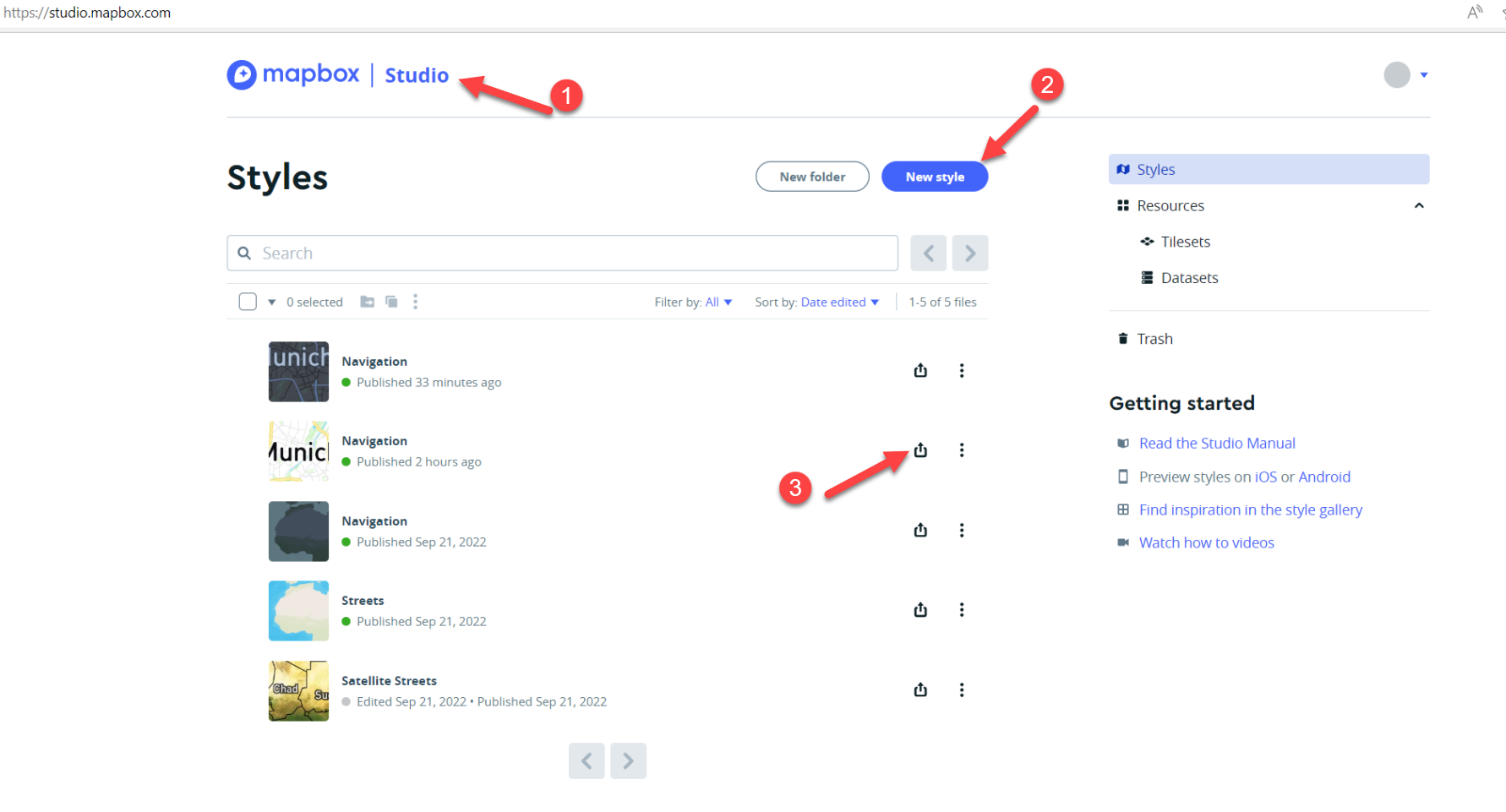
Task: Open the Sort by Date edited dropdown
Action: click(839, 301)
